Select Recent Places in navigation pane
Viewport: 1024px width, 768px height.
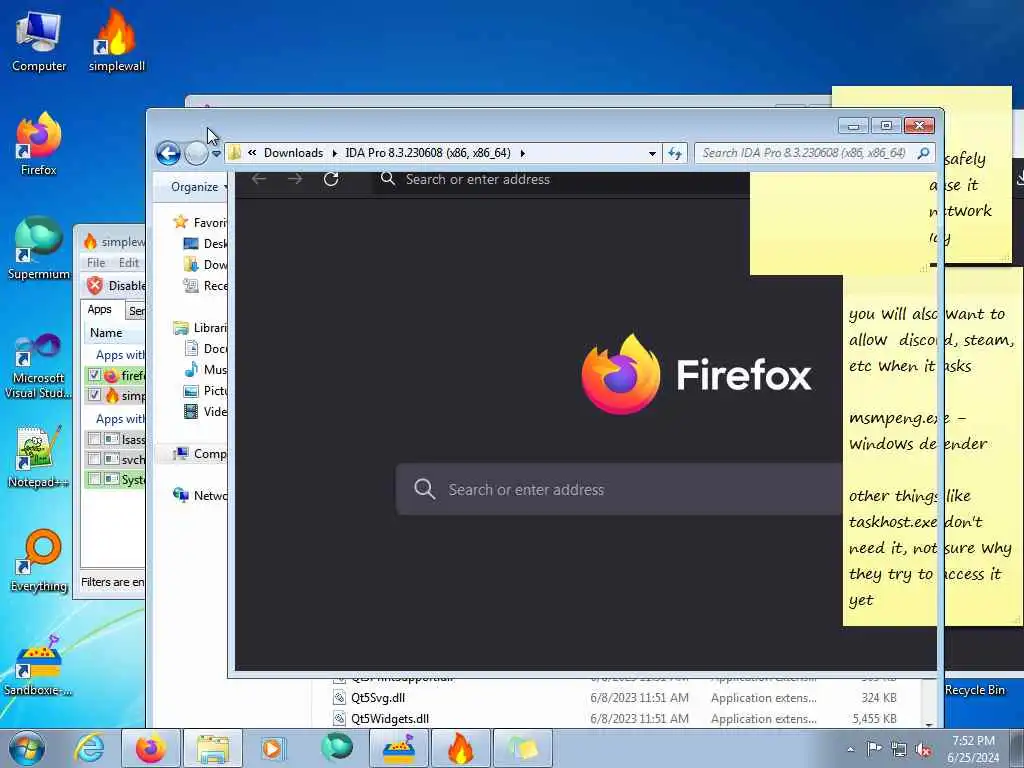[x=206, y=285]
